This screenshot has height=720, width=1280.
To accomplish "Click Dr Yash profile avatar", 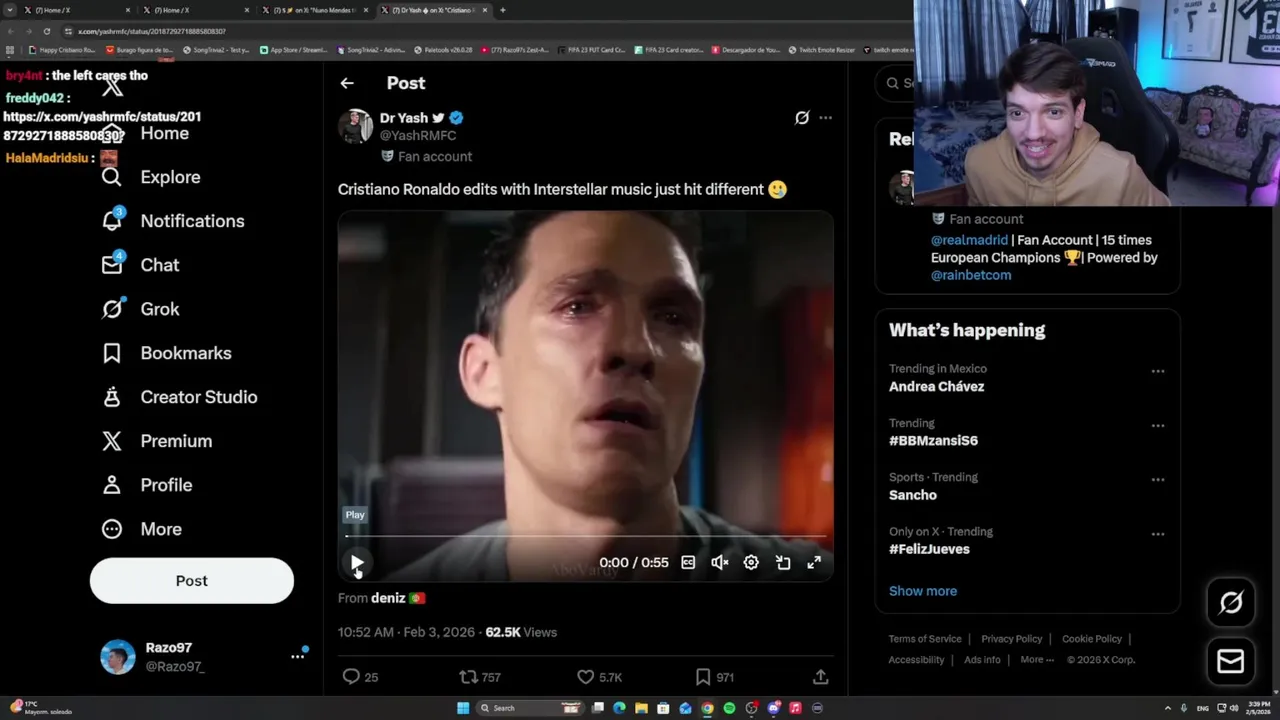I will coord(355,126).
